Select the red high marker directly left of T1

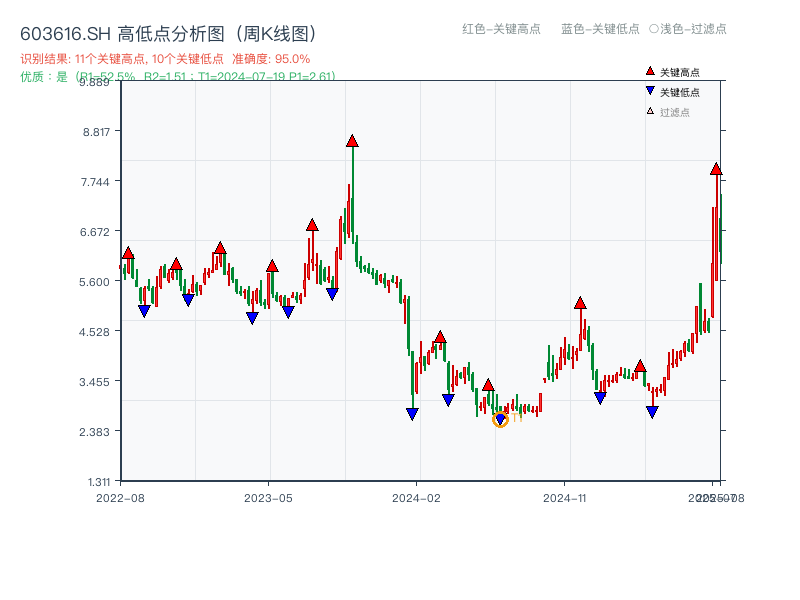tap(488, 385)
